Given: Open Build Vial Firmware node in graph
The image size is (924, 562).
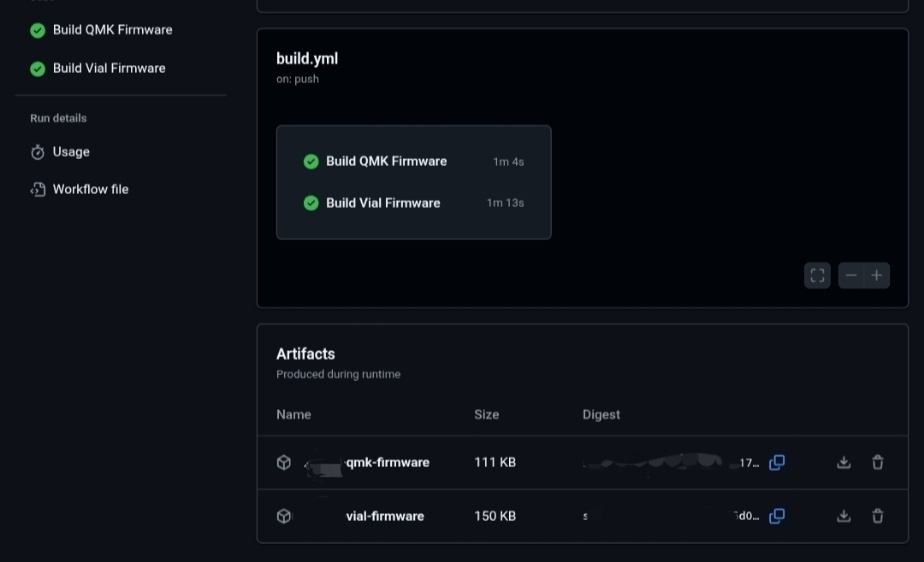Looking at the screenshot, I should tap(383, 203).
